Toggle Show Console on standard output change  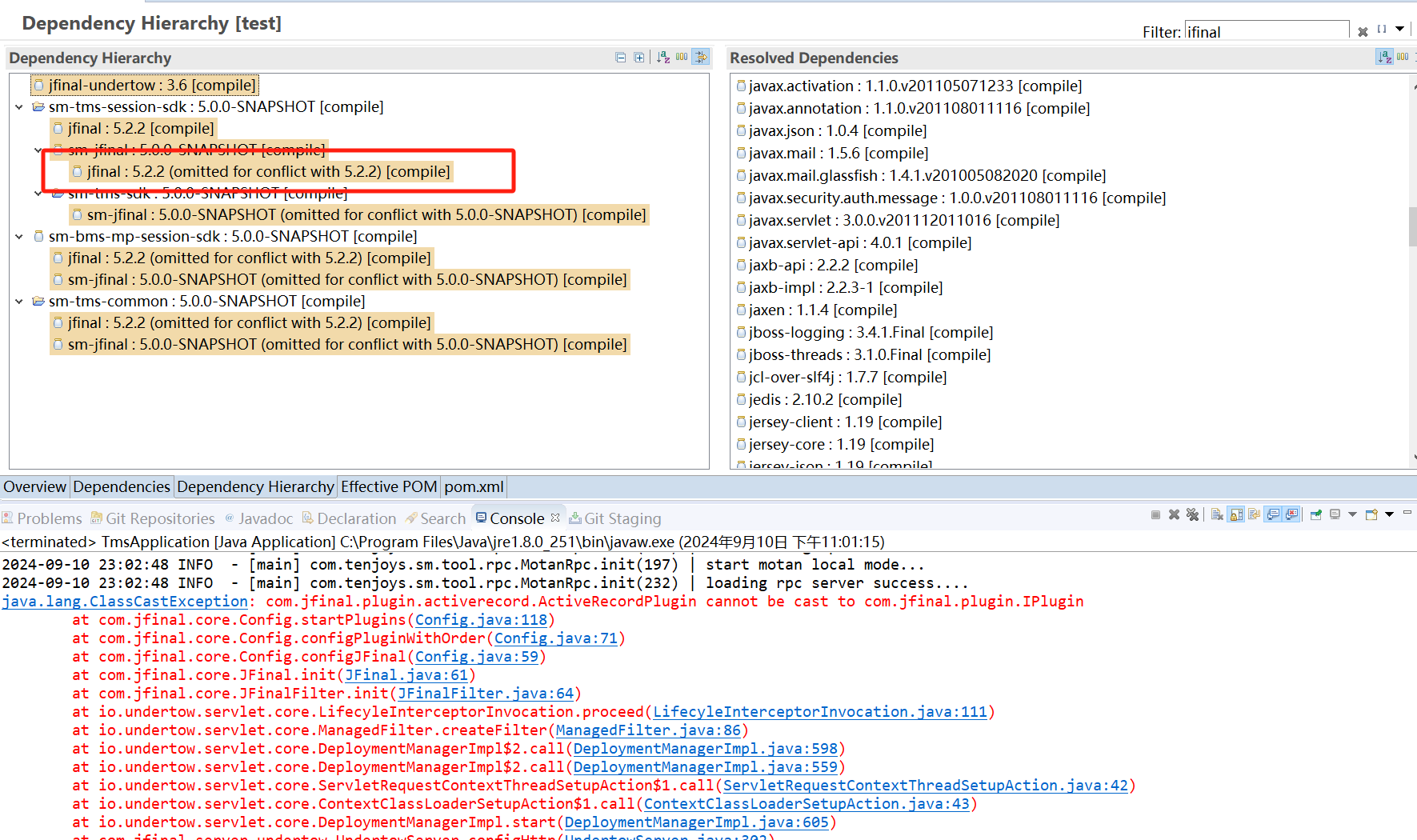1272,514
